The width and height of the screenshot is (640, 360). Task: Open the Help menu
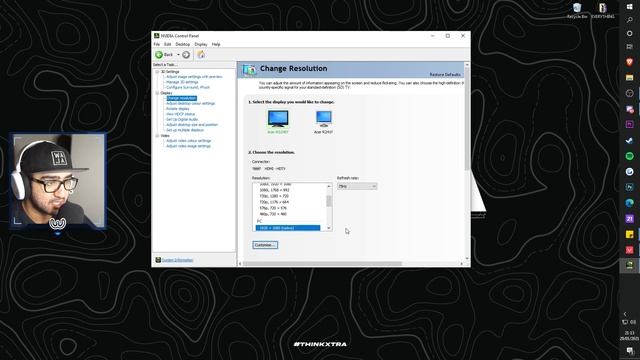click(216, 44)
